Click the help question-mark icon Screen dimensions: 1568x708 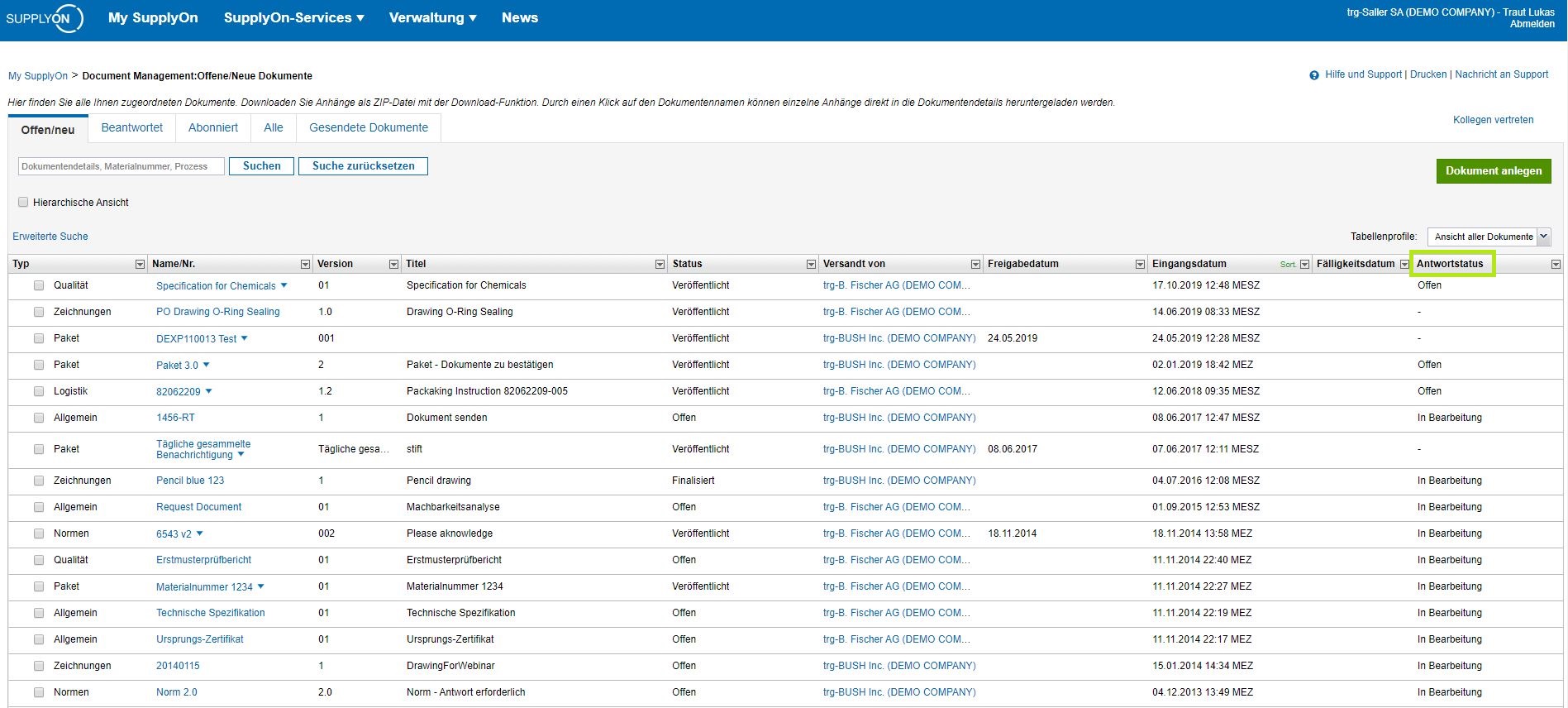[x=1314, y=75]
